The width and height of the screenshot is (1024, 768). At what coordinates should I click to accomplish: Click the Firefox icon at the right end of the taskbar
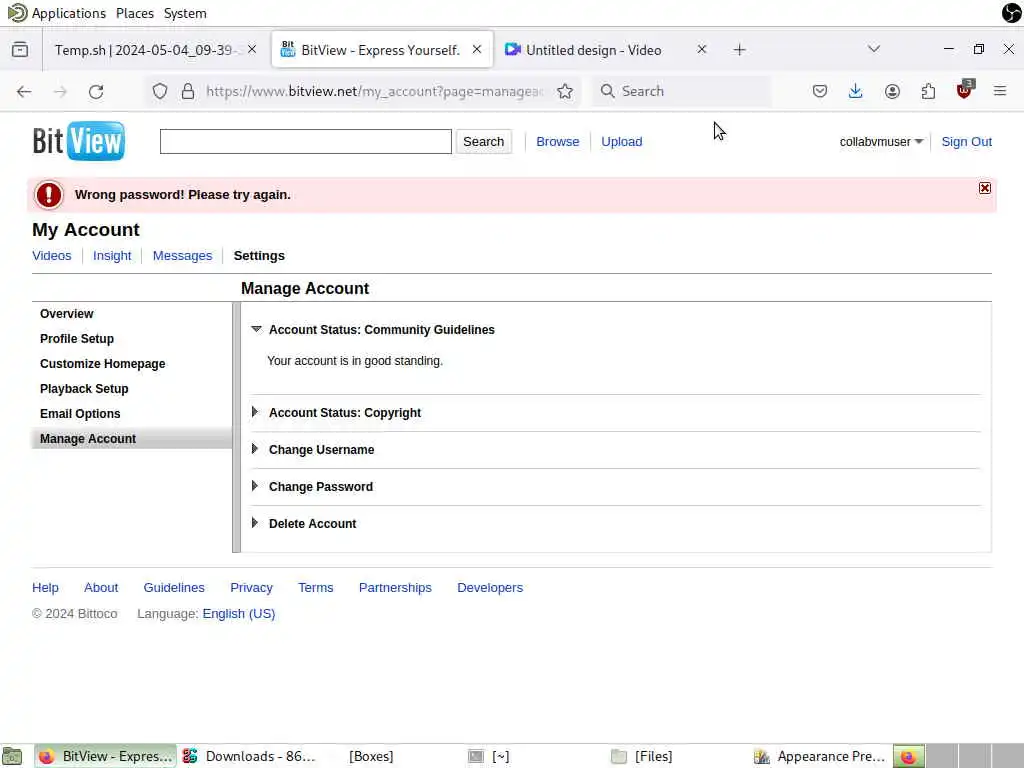[x=908, y=756]
